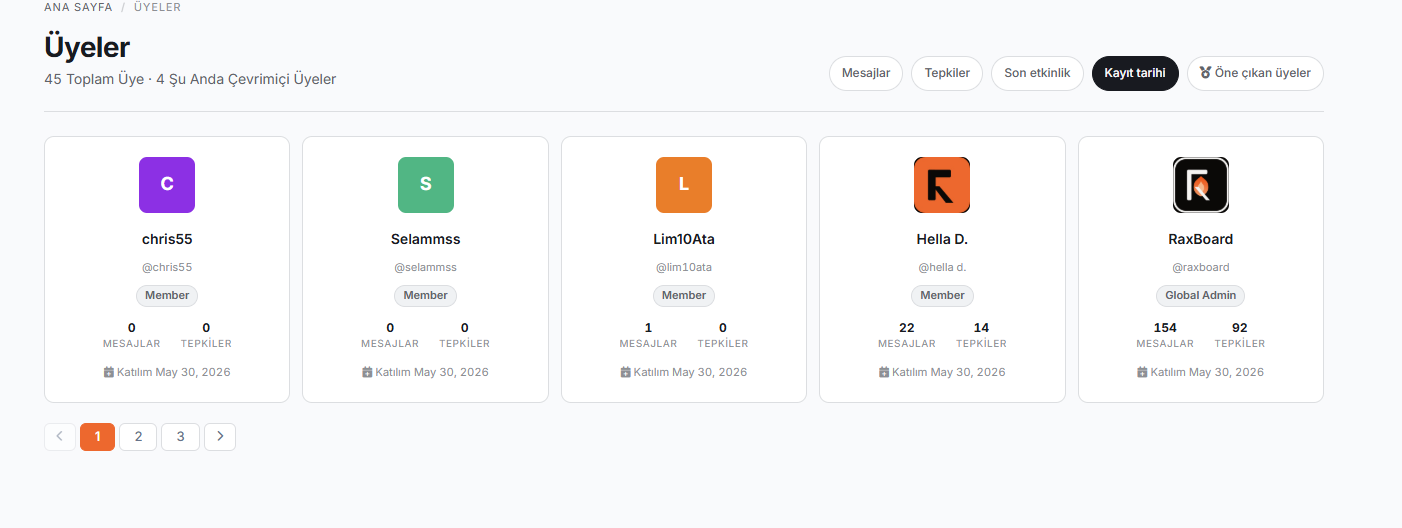This screenshot has height=528, width=1402.
Task: Click 1 message count for Lim10Ata
Action: (648, 327)
